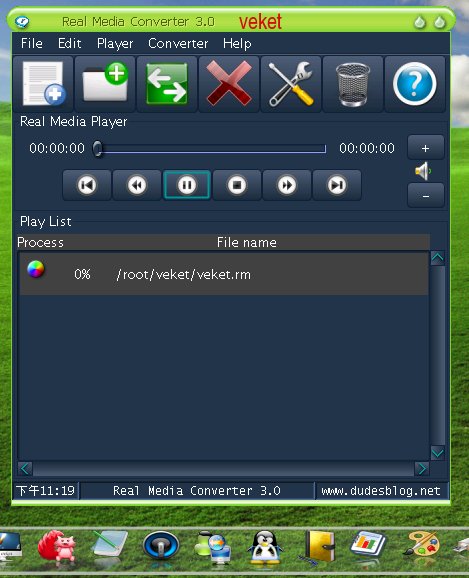Toggle the pause button in the player
This screenshot has height=578, width=469.
187,185
